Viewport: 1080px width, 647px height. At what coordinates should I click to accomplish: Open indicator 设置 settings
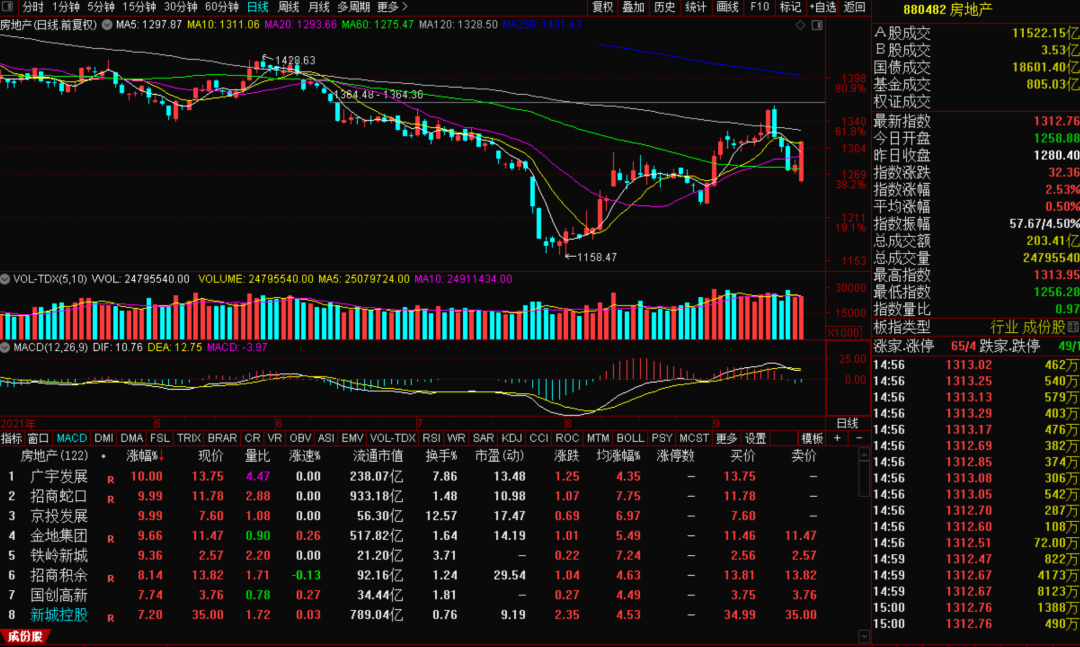[756, 438]
